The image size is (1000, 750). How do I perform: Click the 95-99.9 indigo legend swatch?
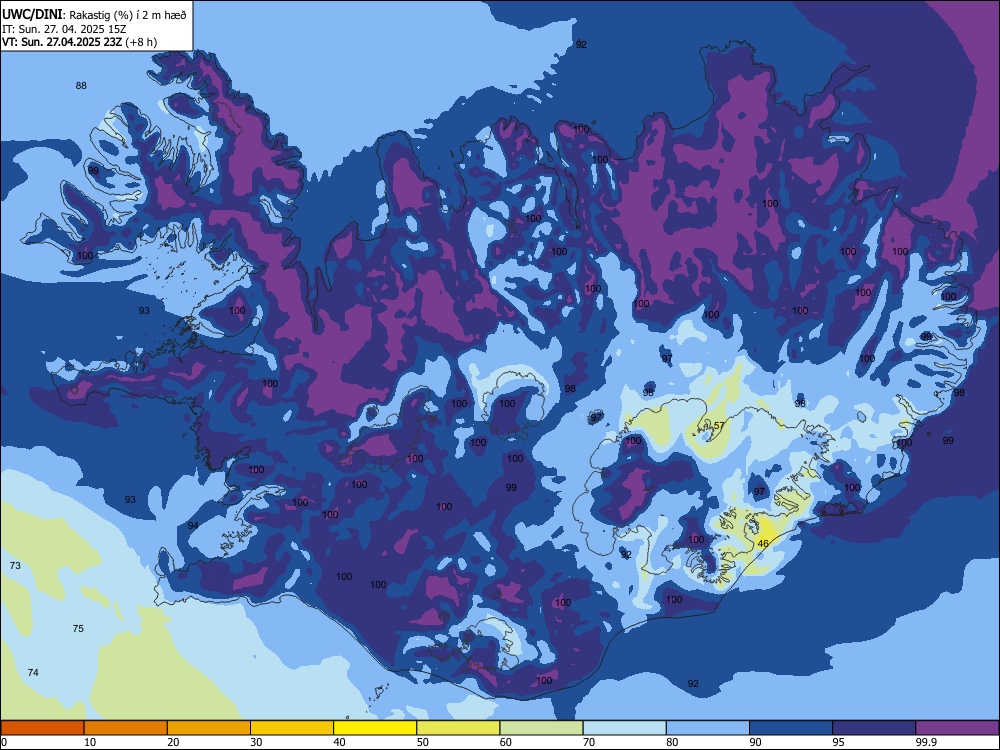pos(874,728)
